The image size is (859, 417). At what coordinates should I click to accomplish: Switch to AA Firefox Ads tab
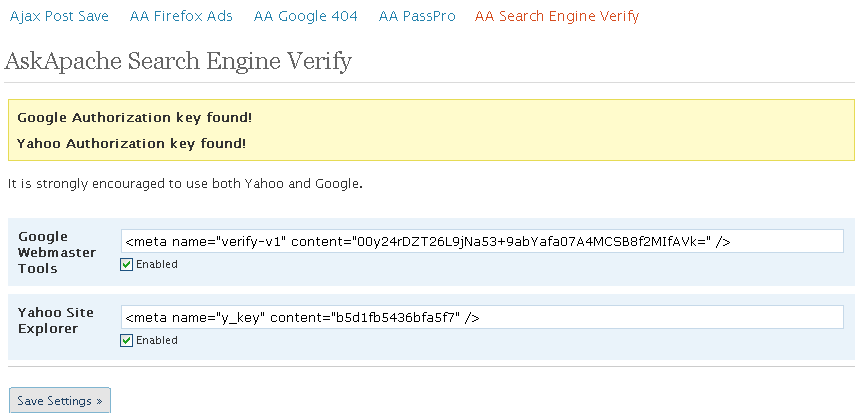point(181,16)
